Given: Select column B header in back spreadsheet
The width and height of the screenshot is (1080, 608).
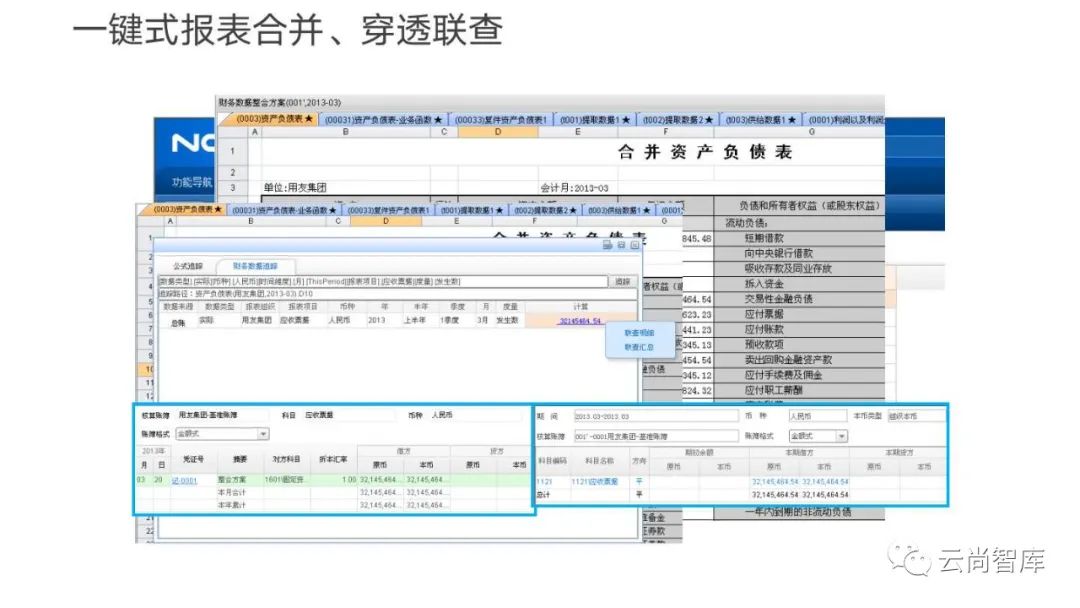Looking at the screenshot, I should point(346,132).
